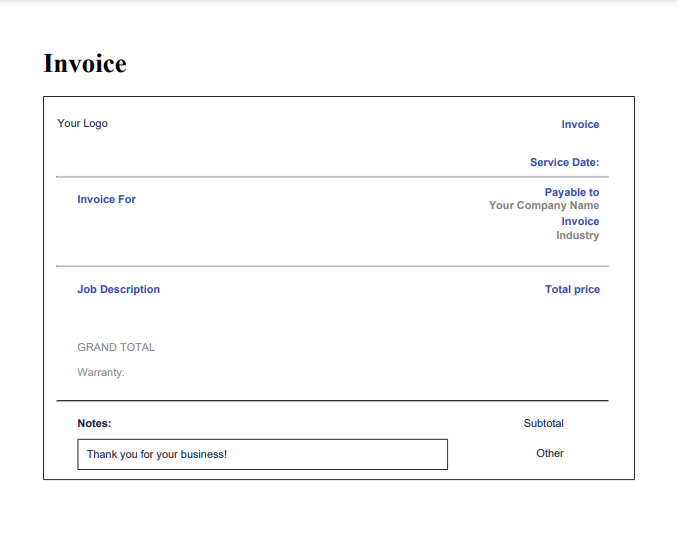The height and width of the screenshot is (539, 677).
Task: Click the blank space below Job Description
Action: tap(173, 317)
